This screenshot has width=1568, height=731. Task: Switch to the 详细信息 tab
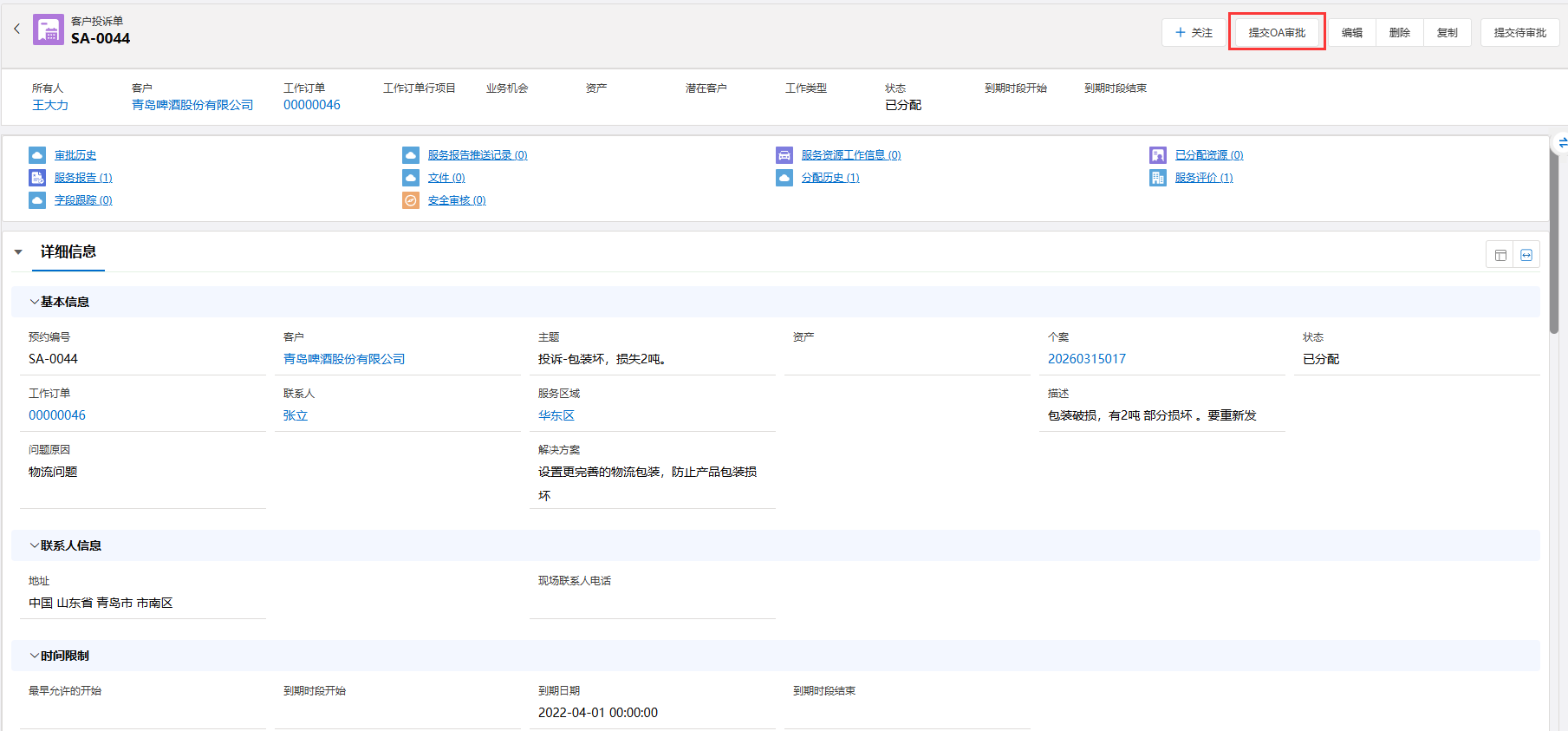(x=68, y=251)
